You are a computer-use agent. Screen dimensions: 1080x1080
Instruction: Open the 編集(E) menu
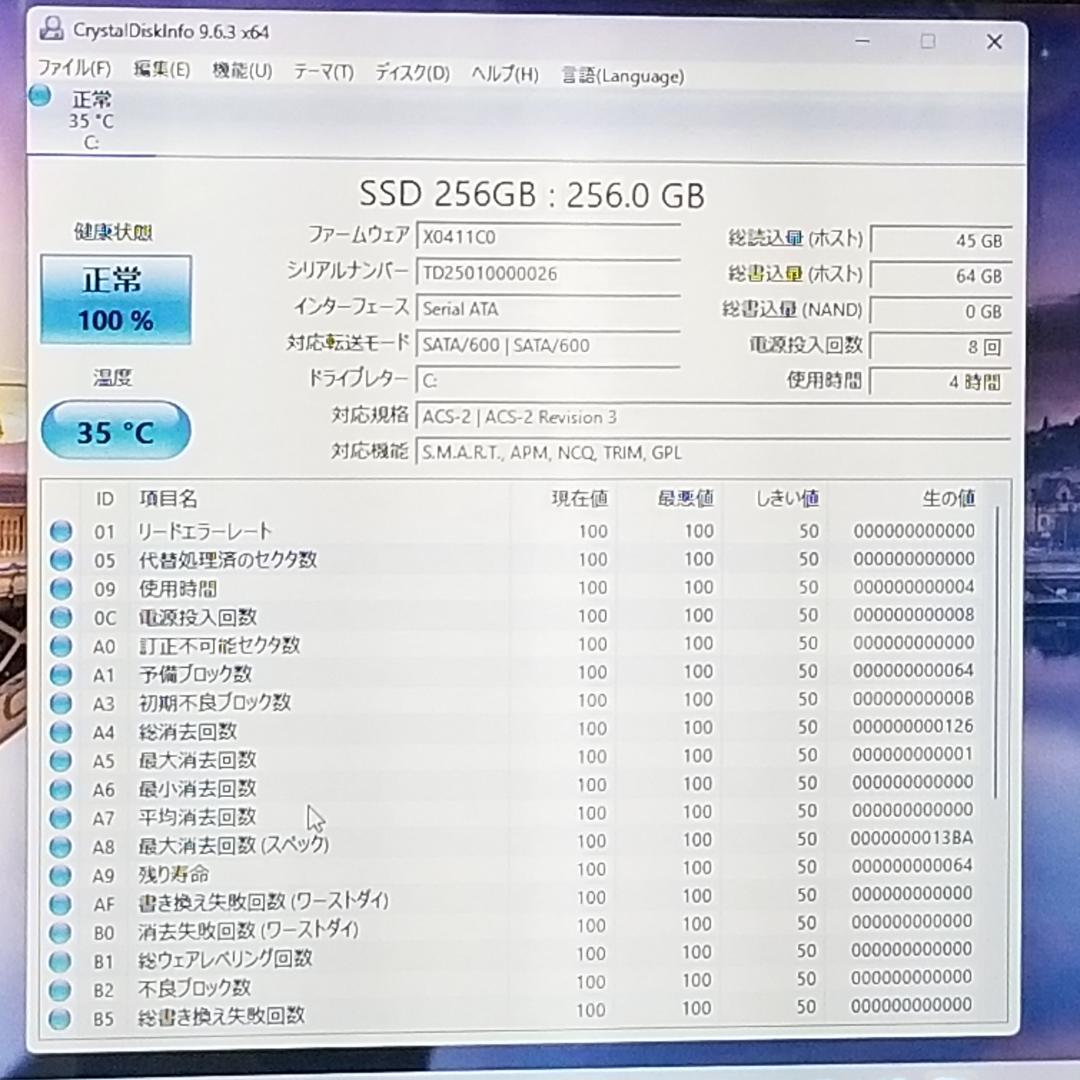[162, 69]
